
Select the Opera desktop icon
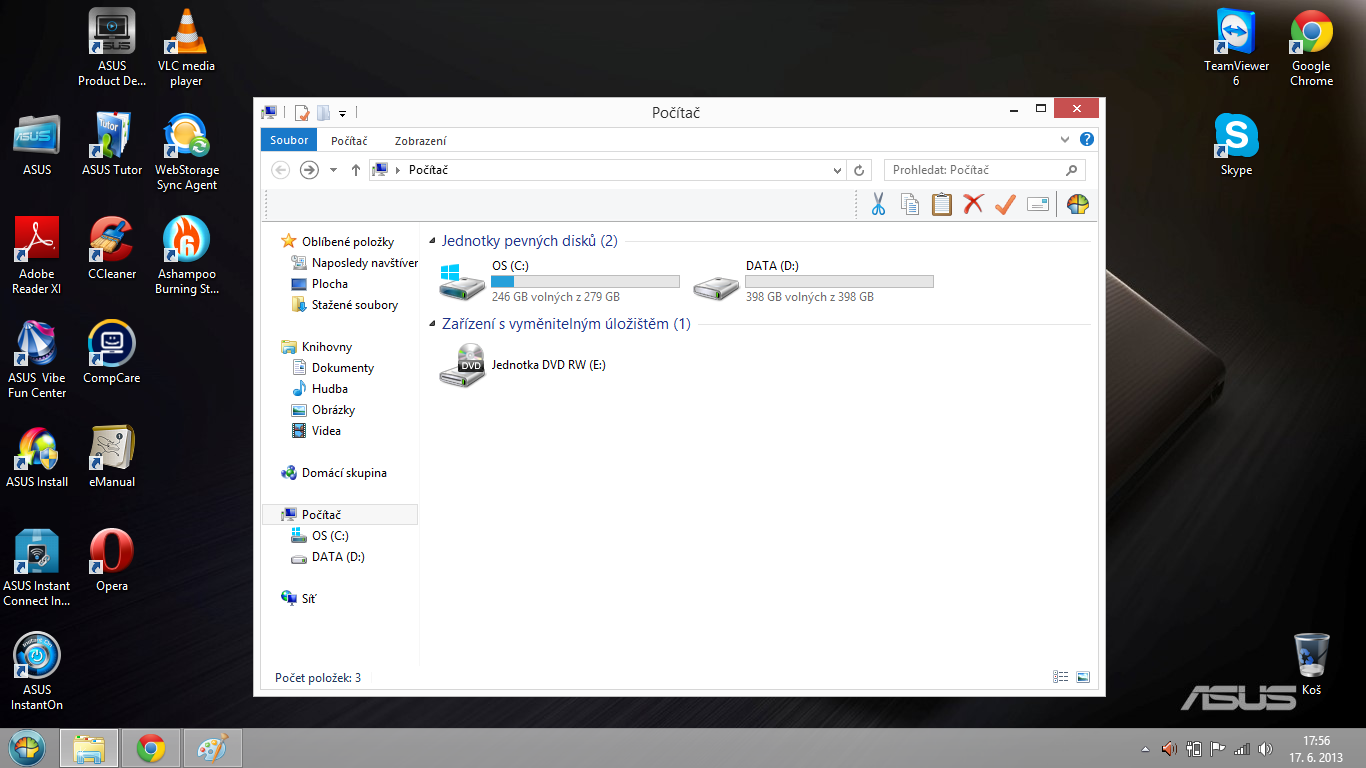coord(112,560)
